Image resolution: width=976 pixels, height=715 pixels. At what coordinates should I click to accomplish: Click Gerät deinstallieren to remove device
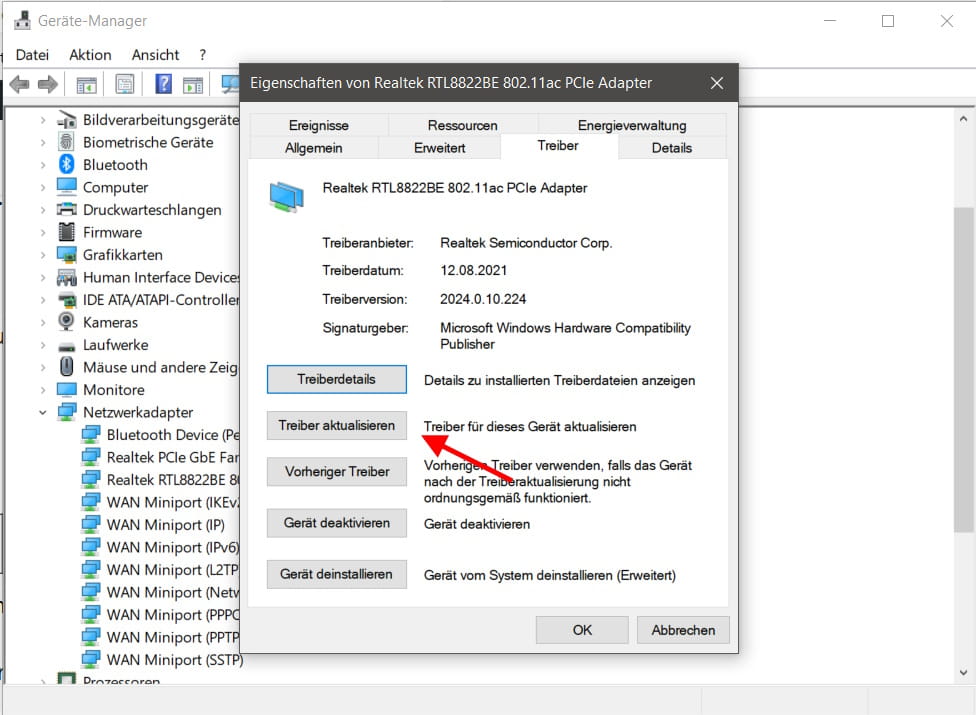click(336, 574)
